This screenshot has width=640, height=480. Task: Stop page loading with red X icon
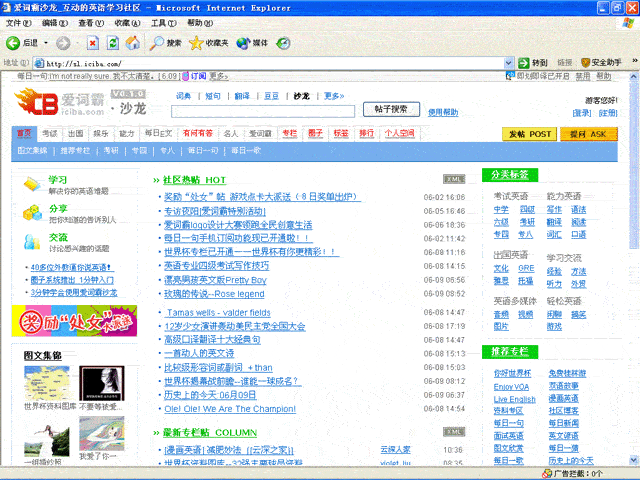(93, 43)
